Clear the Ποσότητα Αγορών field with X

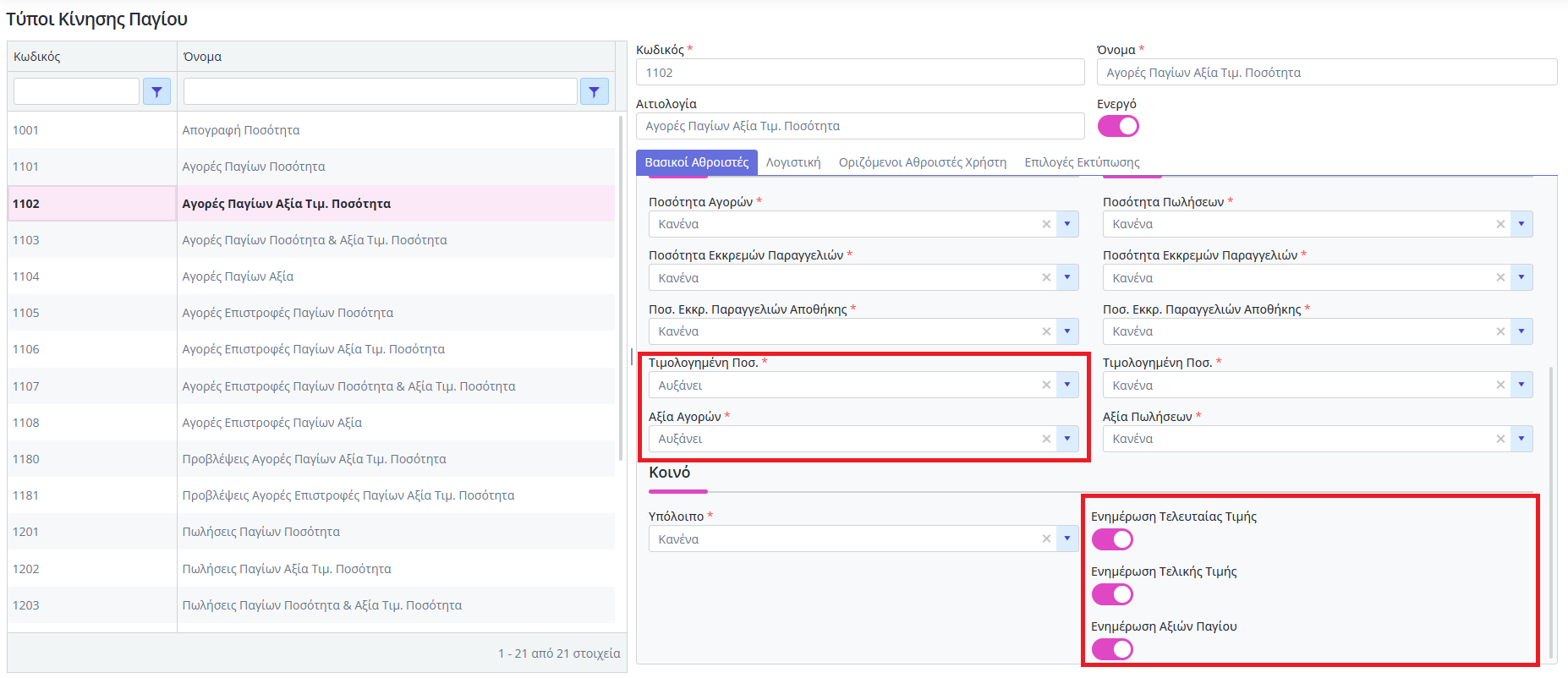[1046, 224]
